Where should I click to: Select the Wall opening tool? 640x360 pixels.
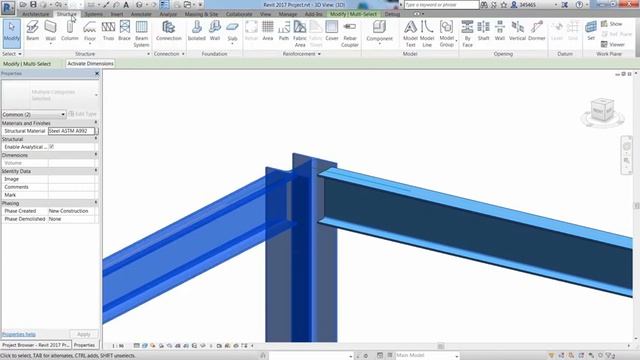500,31
